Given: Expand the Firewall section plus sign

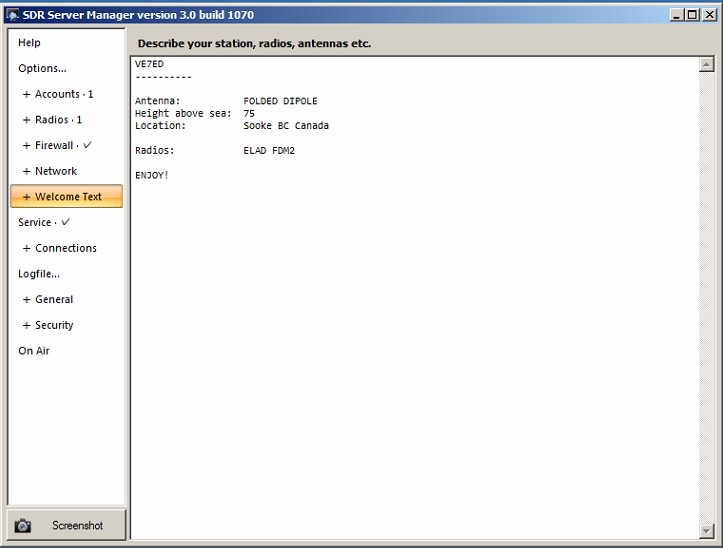Looking at the screenshot, I should (x=26, y=146).
